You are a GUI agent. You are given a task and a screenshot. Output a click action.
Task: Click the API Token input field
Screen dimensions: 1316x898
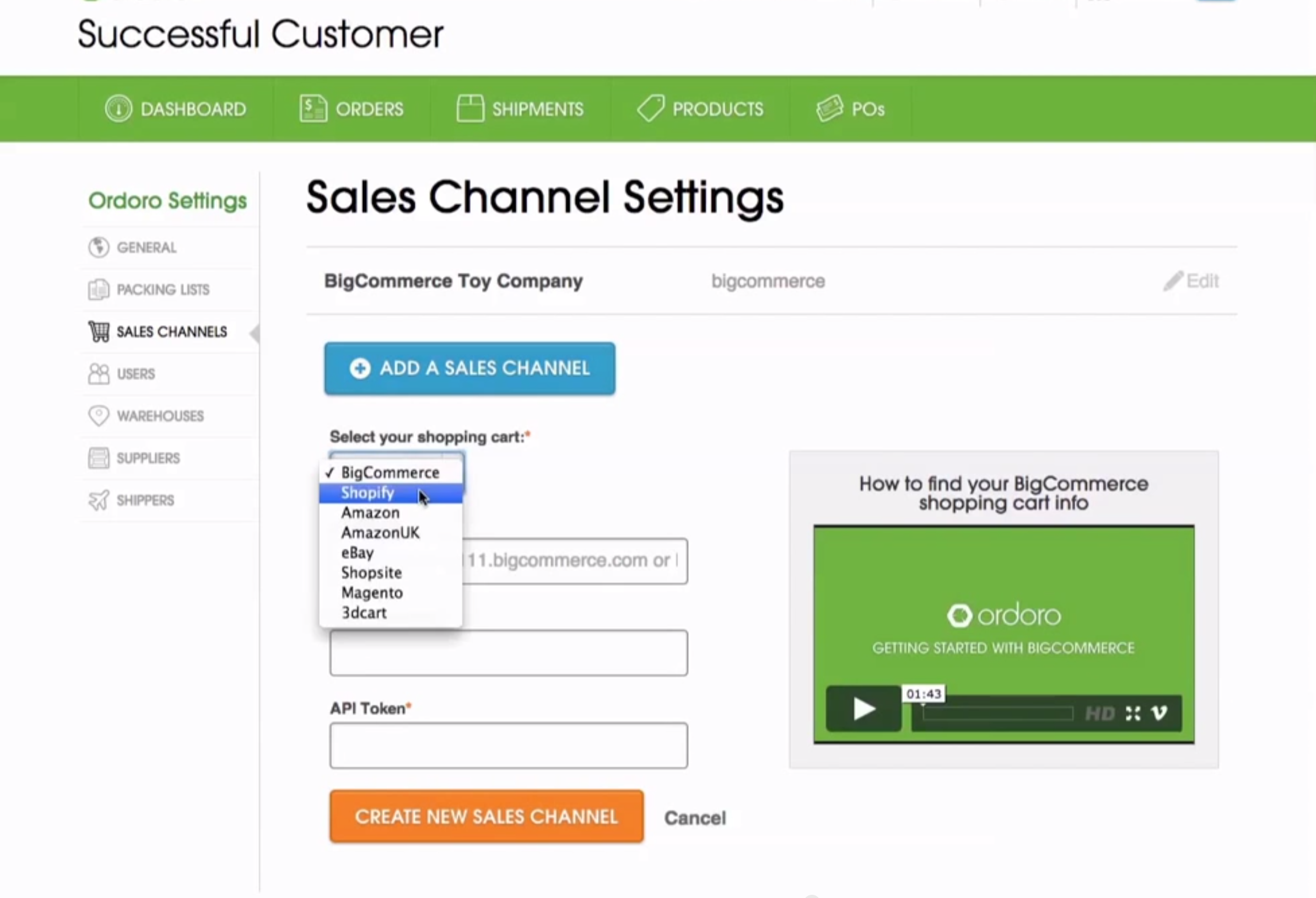tap(508, 745)
